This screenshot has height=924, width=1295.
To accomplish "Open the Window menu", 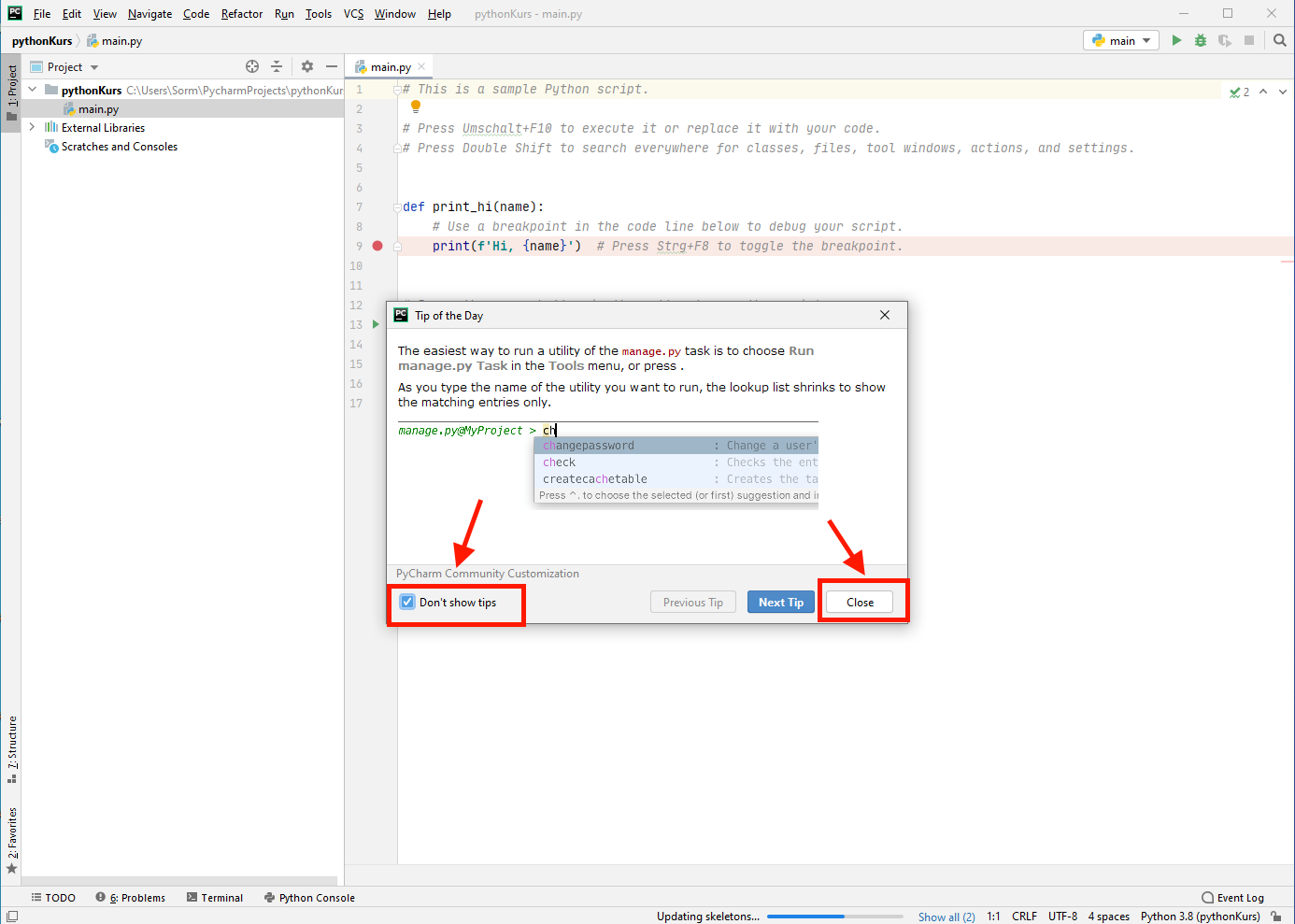I will 395,13.
